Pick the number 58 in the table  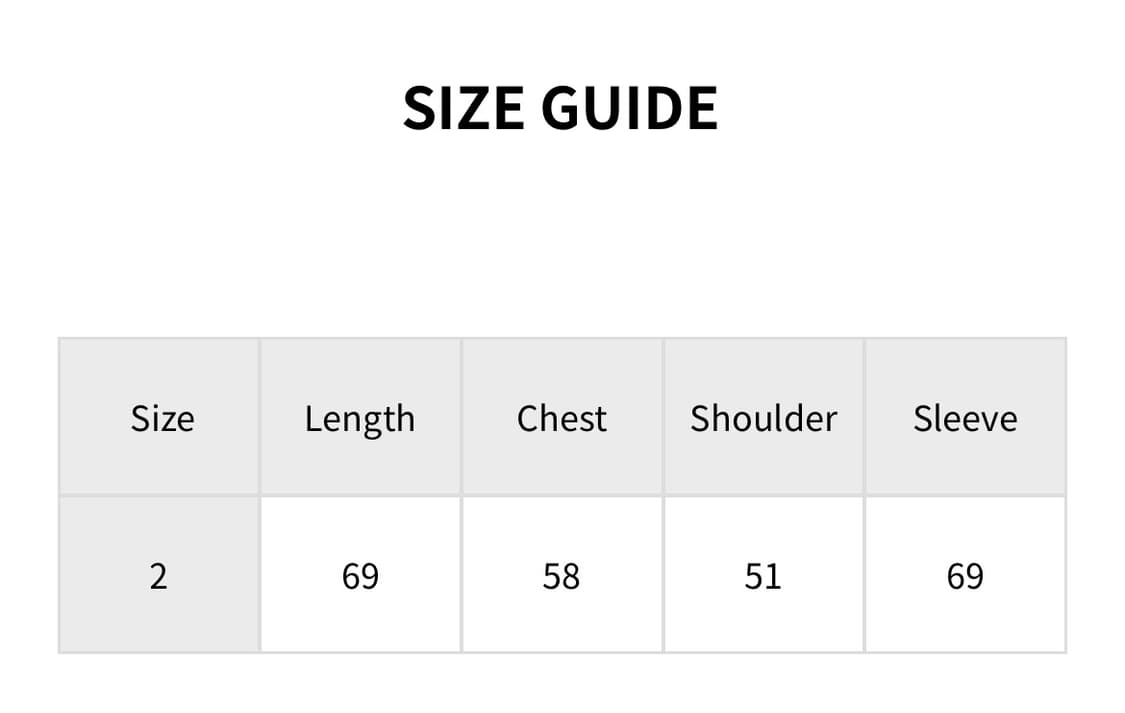pos(561,576)
